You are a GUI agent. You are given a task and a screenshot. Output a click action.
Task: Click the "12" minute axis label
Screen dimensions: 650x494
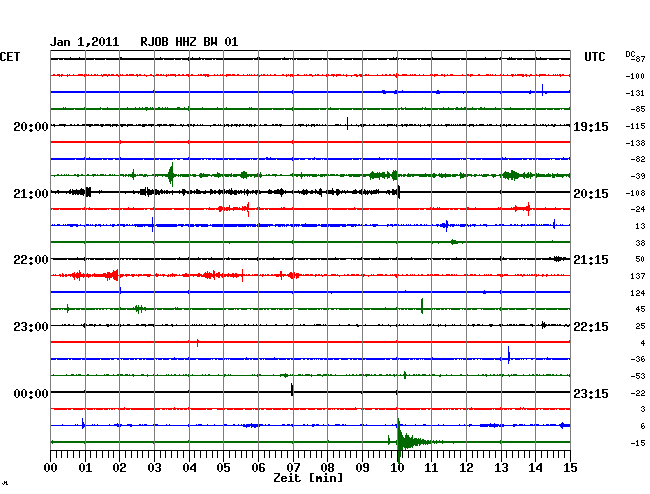tap(466, 468)
